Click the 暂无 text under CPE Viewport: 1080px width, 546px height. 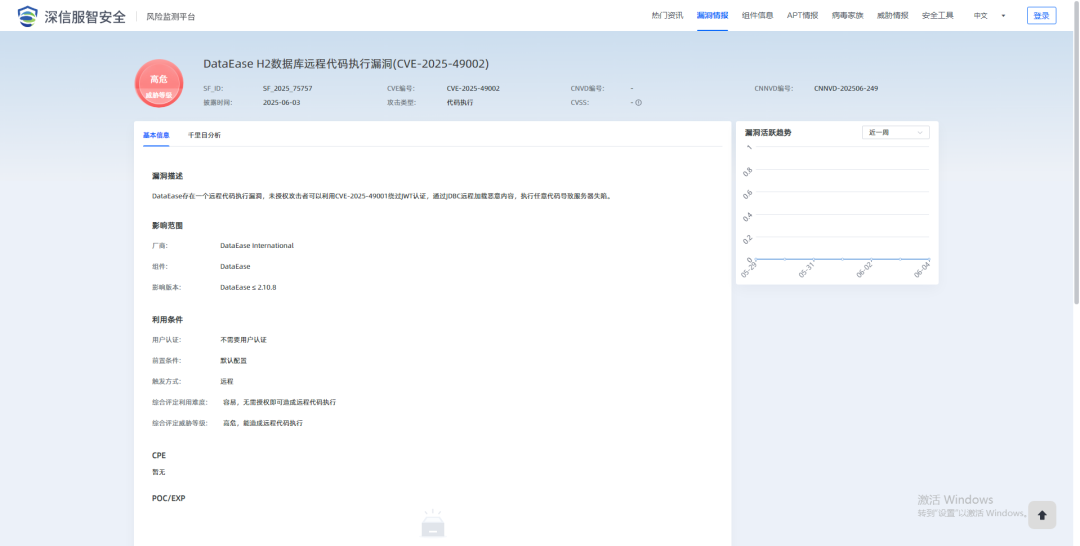pyautogui.click(x=158, y=472)
